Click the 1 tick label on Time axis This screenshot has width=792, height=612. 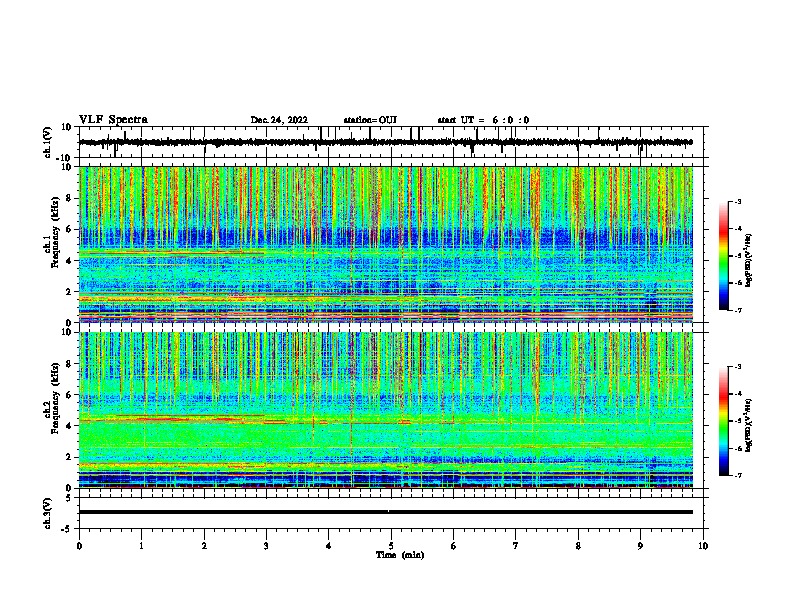click(142, 546)
